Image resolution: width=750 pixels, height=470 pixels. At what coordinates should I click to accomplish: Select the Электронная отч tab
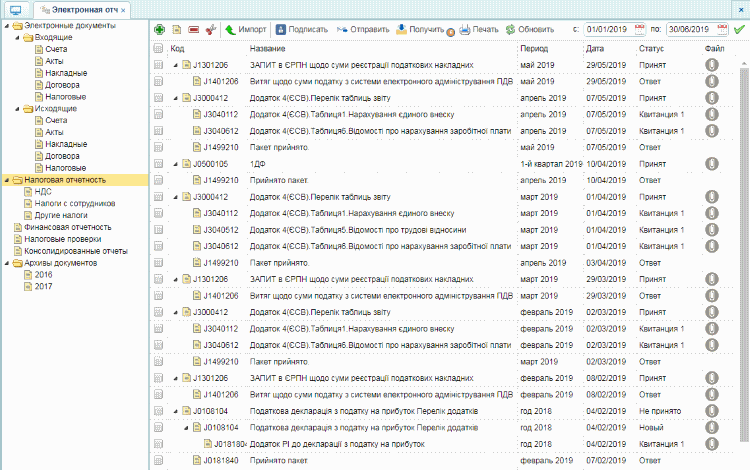point(80,10)
